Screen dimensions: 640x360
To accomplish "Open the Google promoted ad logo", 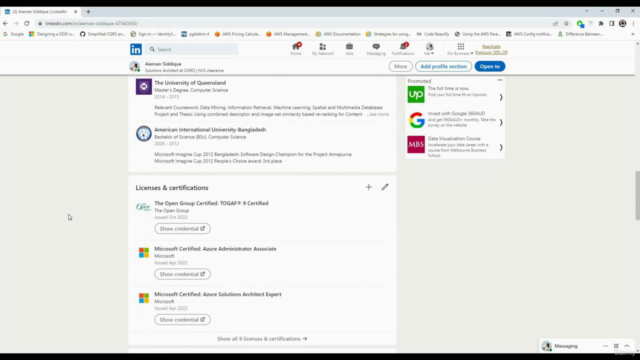I will (416, 120).
